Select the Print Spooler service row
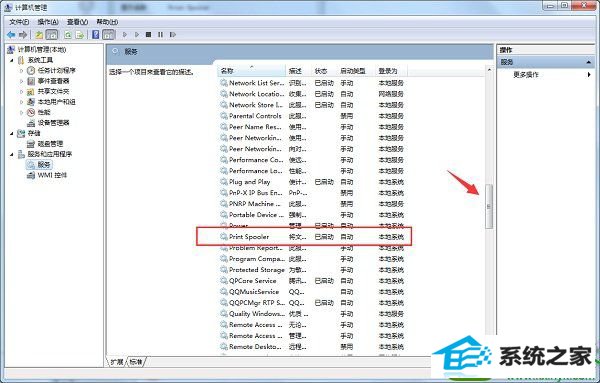Image resolution: width=600 pixels, height=383 pixels. 304,237
